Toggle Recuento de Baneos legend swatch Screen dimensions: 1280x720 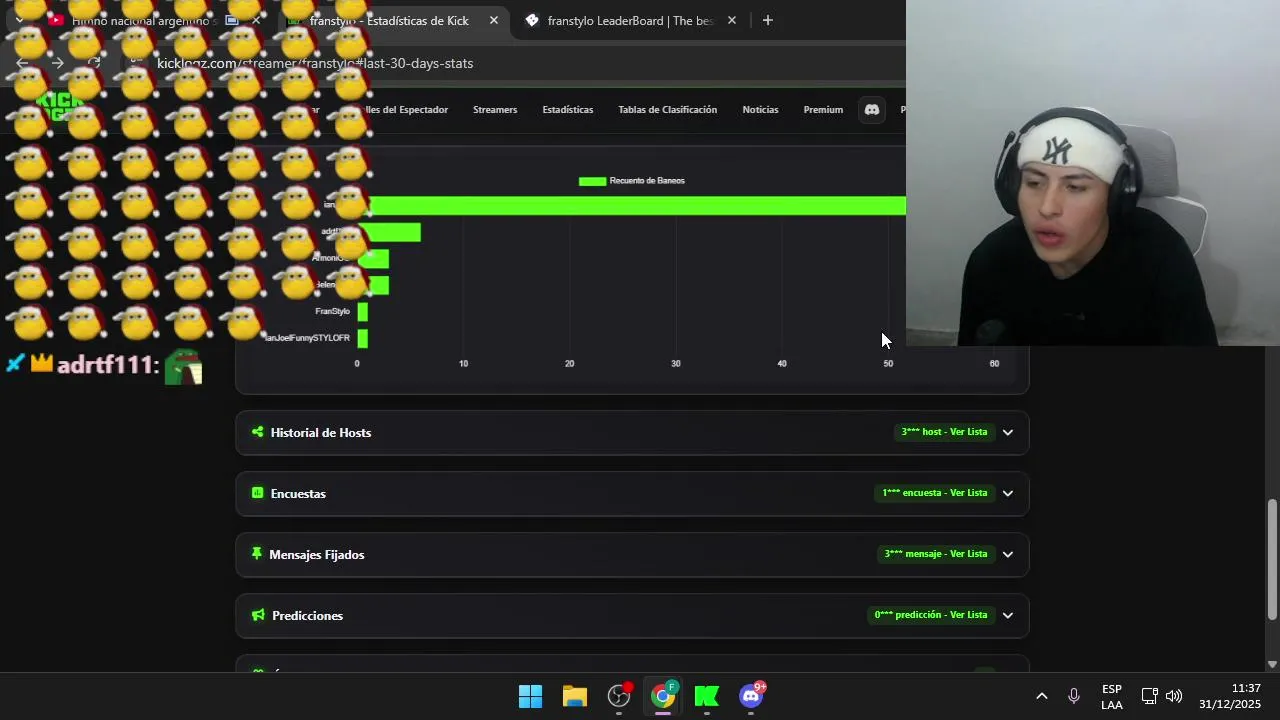pos(592,181)
